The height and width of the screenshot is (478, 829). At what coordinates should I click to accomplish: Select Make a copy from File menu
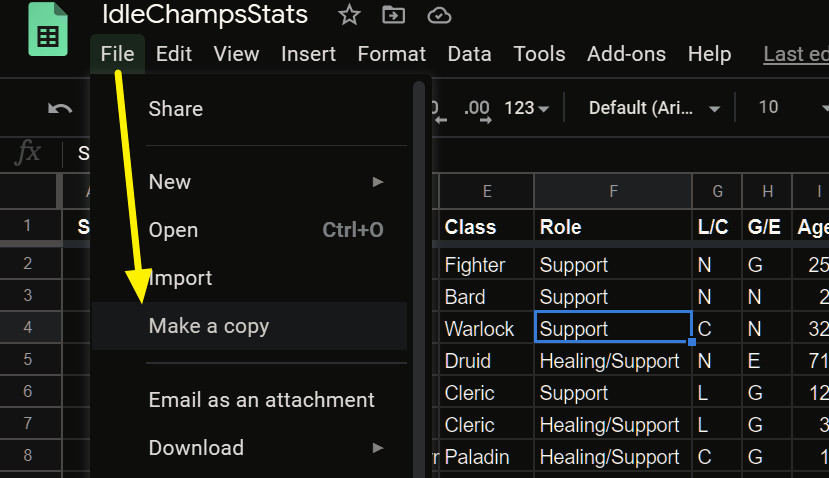[209, 326]
